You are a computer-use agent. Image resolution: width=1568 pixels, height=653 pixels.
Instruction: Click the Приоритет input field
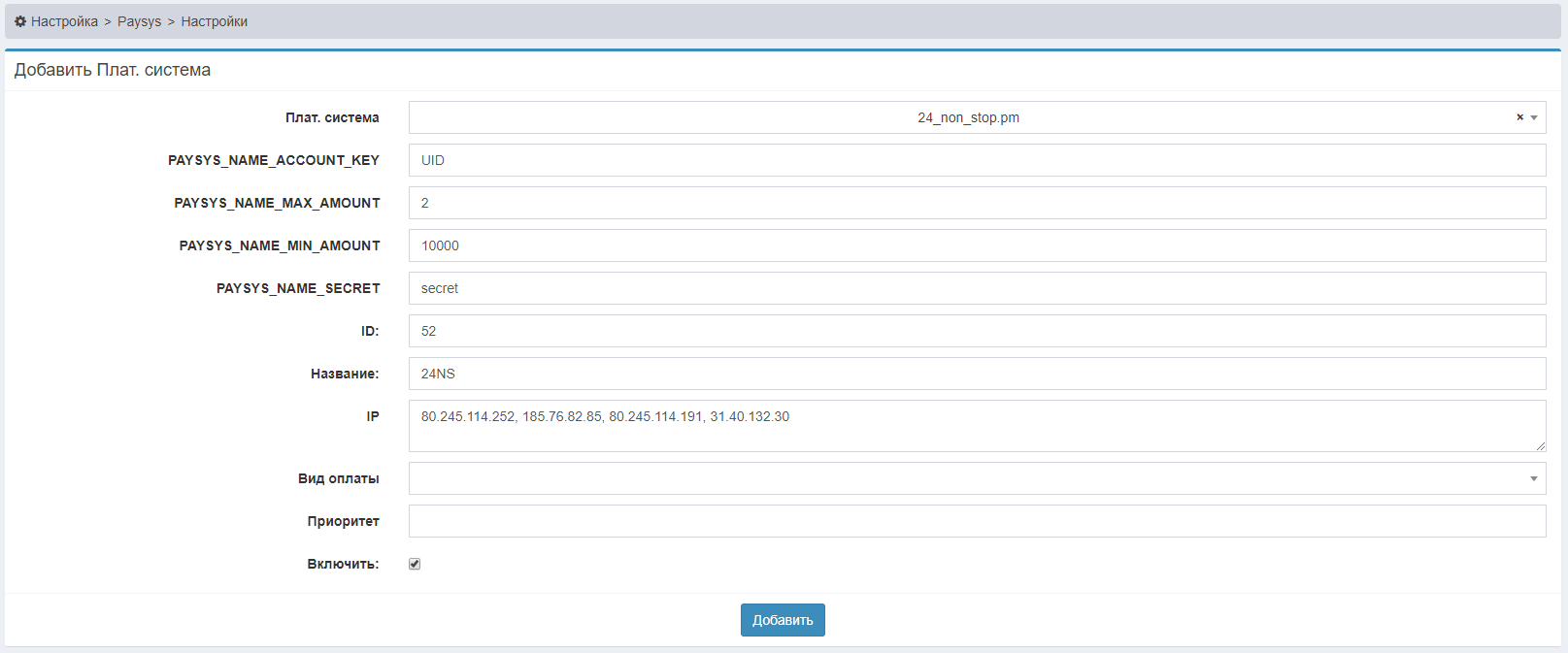(977, 521)
